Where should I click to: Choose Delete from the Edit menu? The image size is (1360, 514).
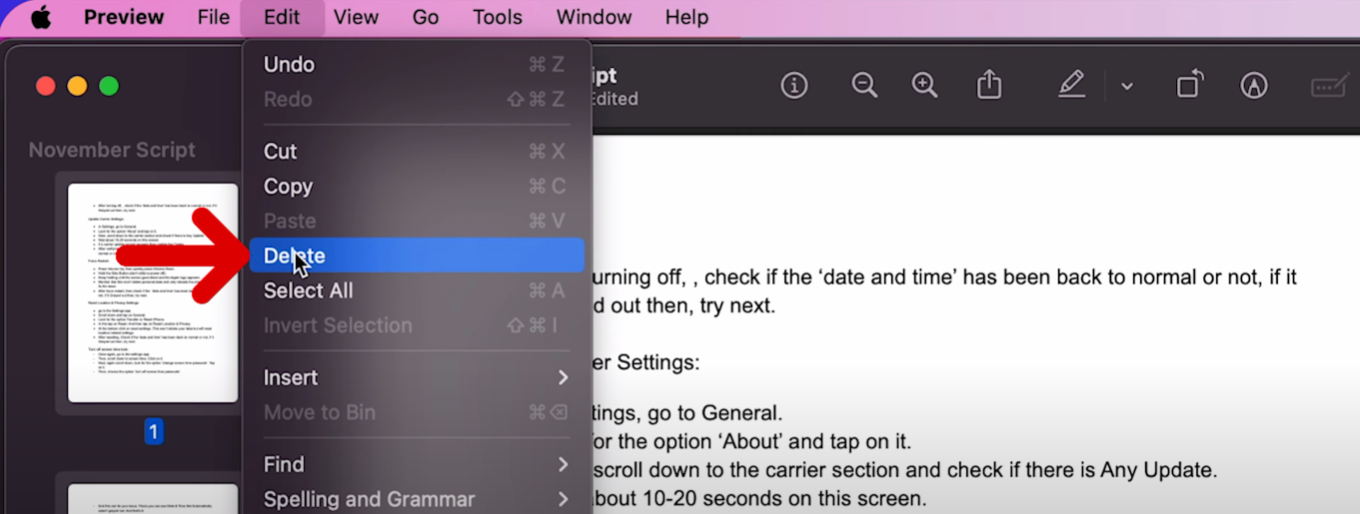(x=416, y=256)
